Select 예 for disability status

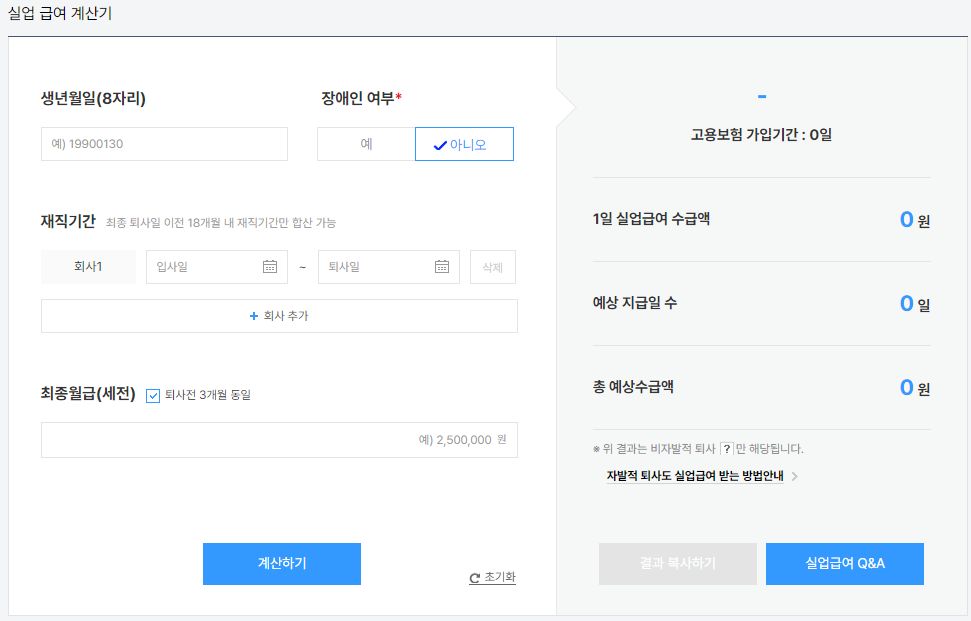(365, 143)
